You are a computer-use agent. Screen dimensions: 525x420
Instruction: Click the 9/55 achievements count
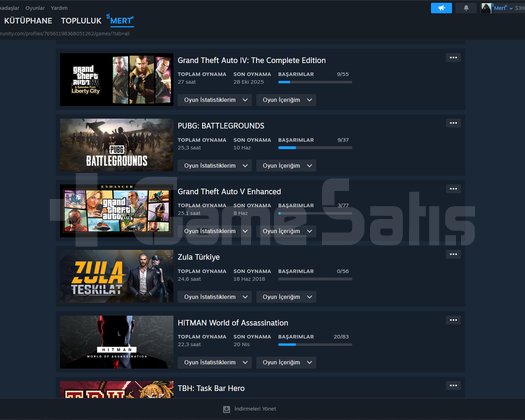[343, 74]
